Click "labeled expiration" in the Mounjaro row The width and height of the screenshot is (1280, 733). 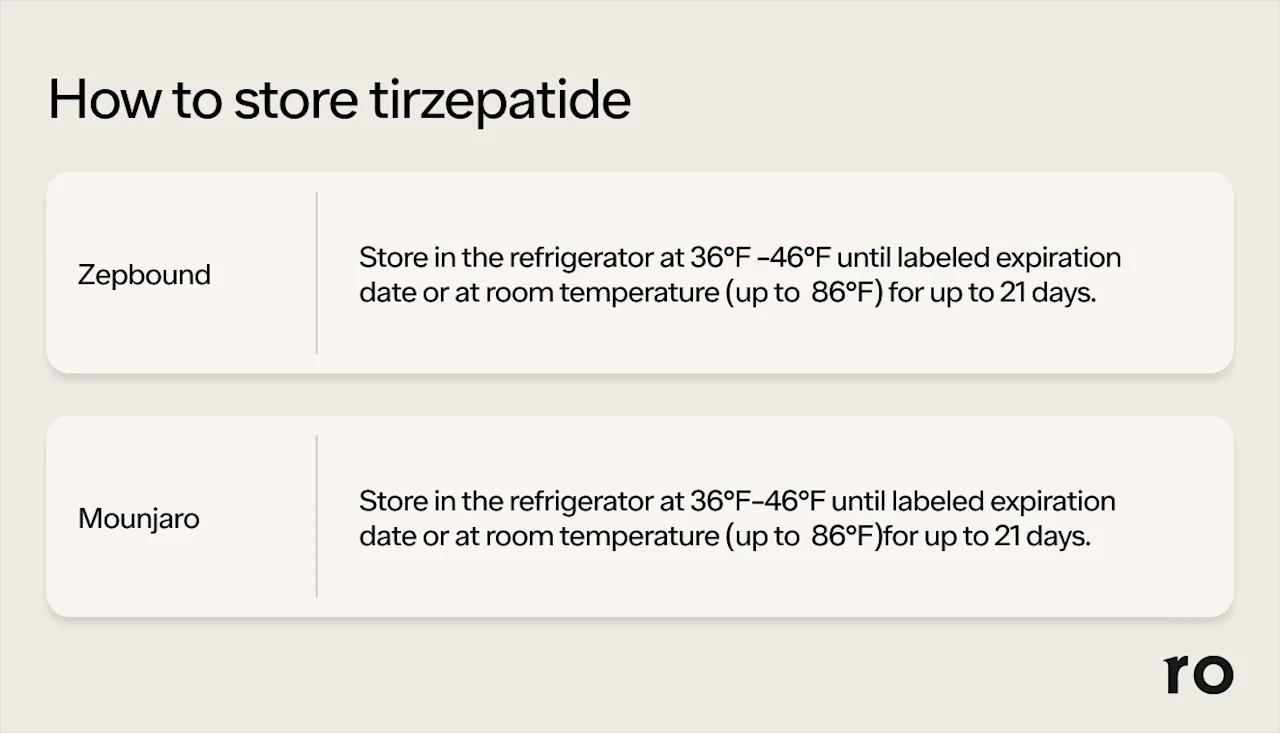tap(1003, 501)
